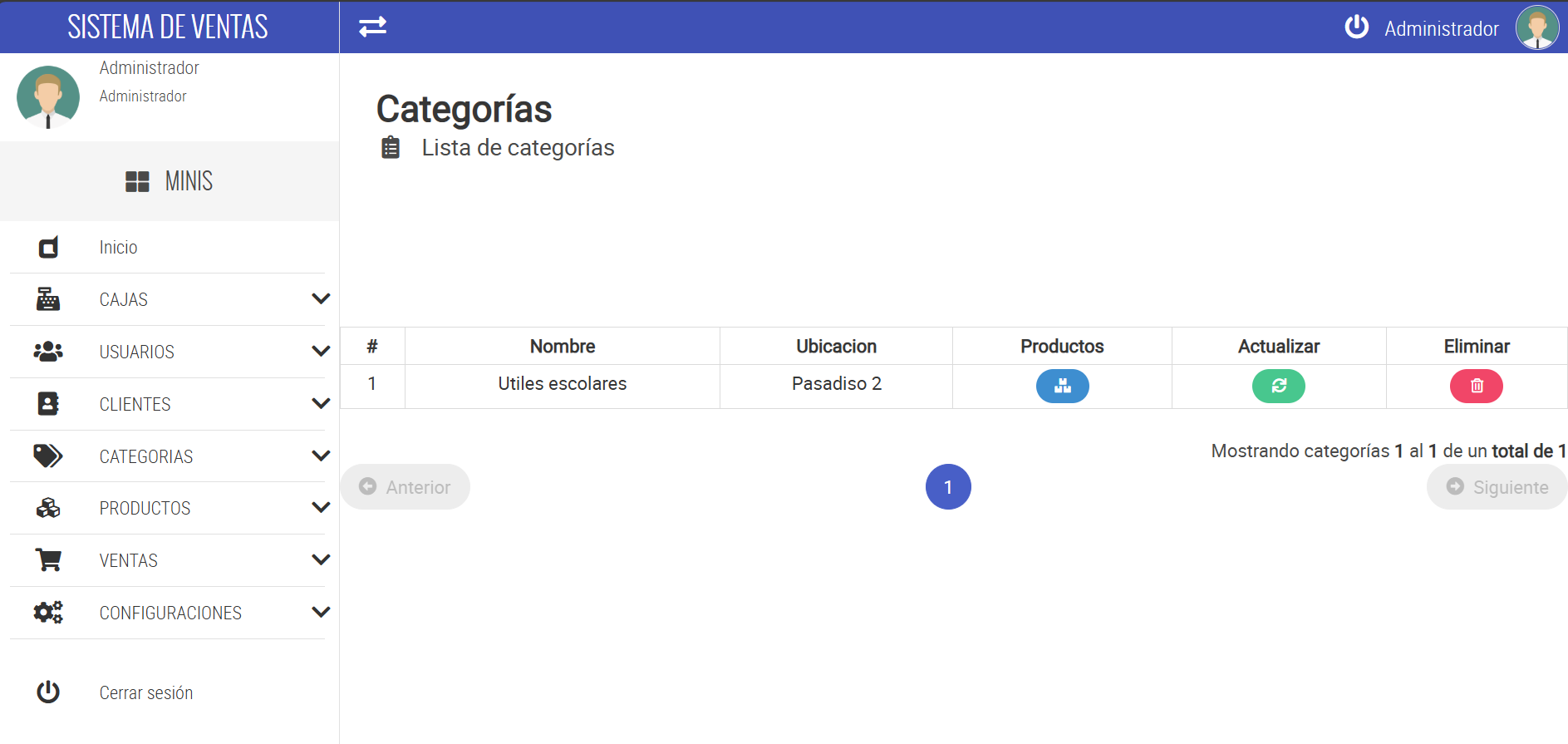1568x744 pixels.
Task: Click the Anterior pagination button
Action: tap(406, 487)
